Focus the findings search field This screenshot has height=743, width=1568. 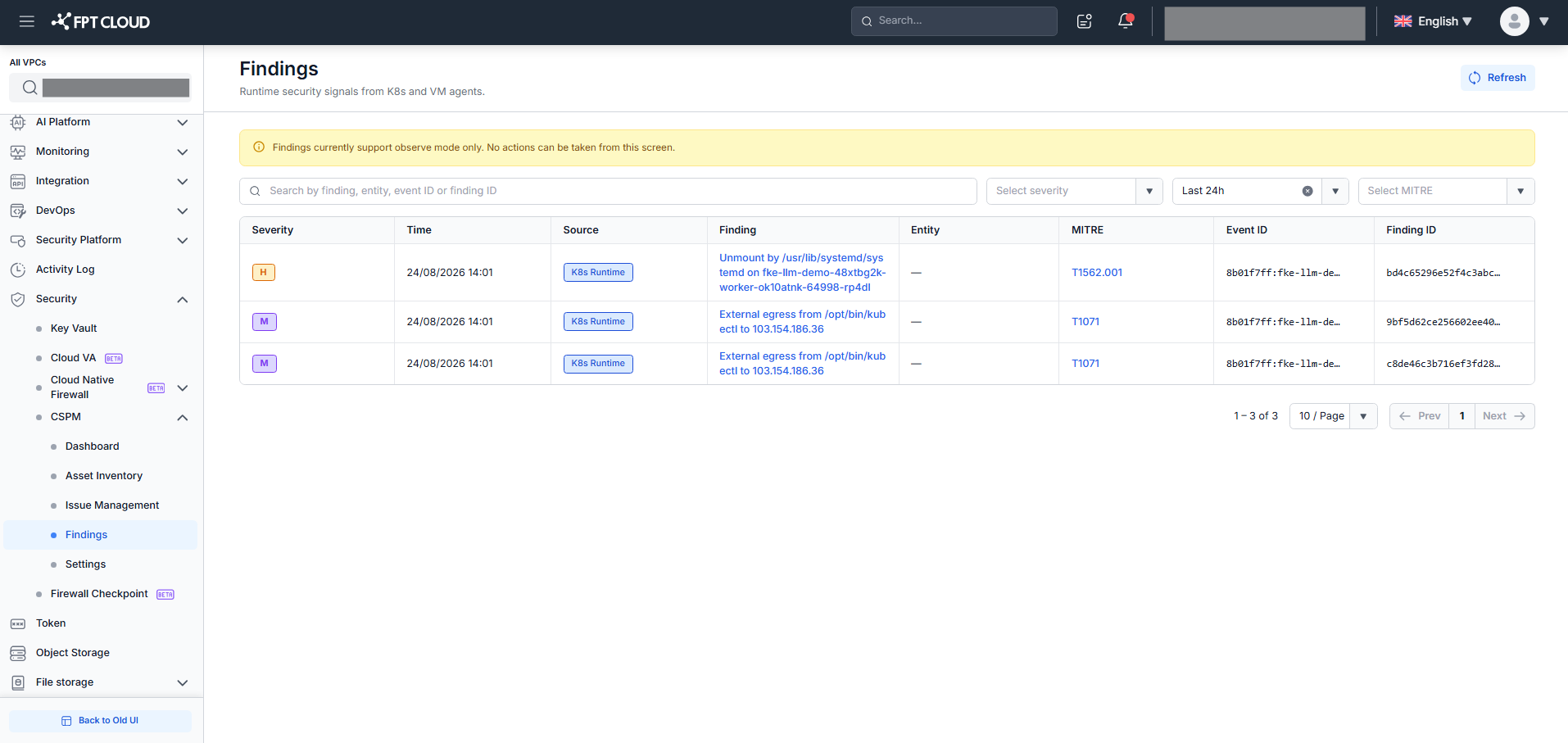(x=608, y=191)
